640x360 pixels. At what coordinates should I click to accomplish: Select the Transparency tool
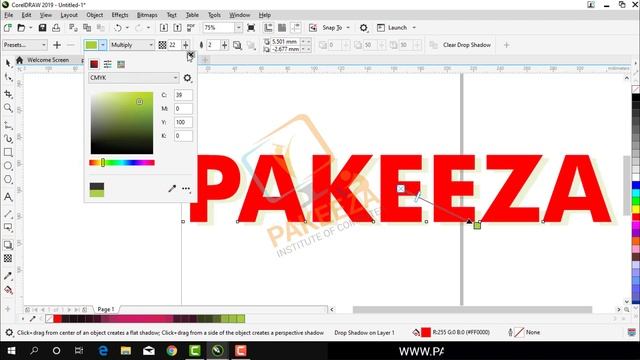(8, 258)
